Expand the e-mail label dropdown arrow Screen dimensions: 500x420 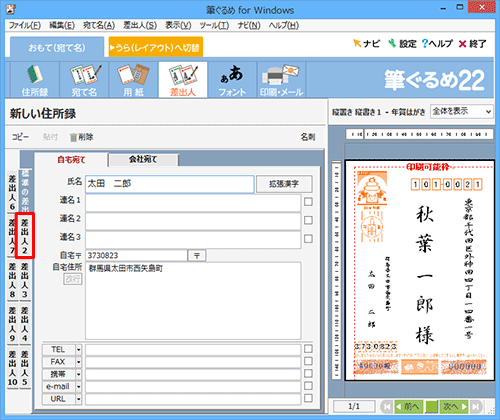coord(78,387)
